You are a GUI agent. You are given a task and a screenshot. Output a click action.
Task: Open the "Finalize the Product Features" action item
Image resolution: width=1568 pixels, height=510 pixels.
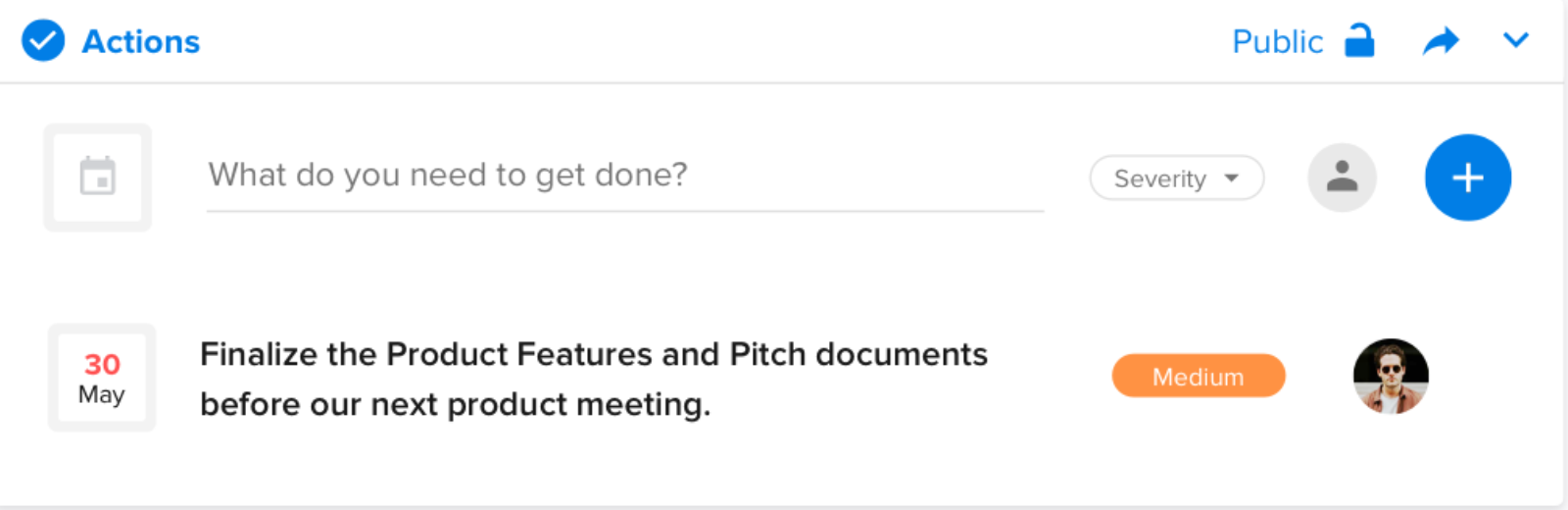(594, 379)
